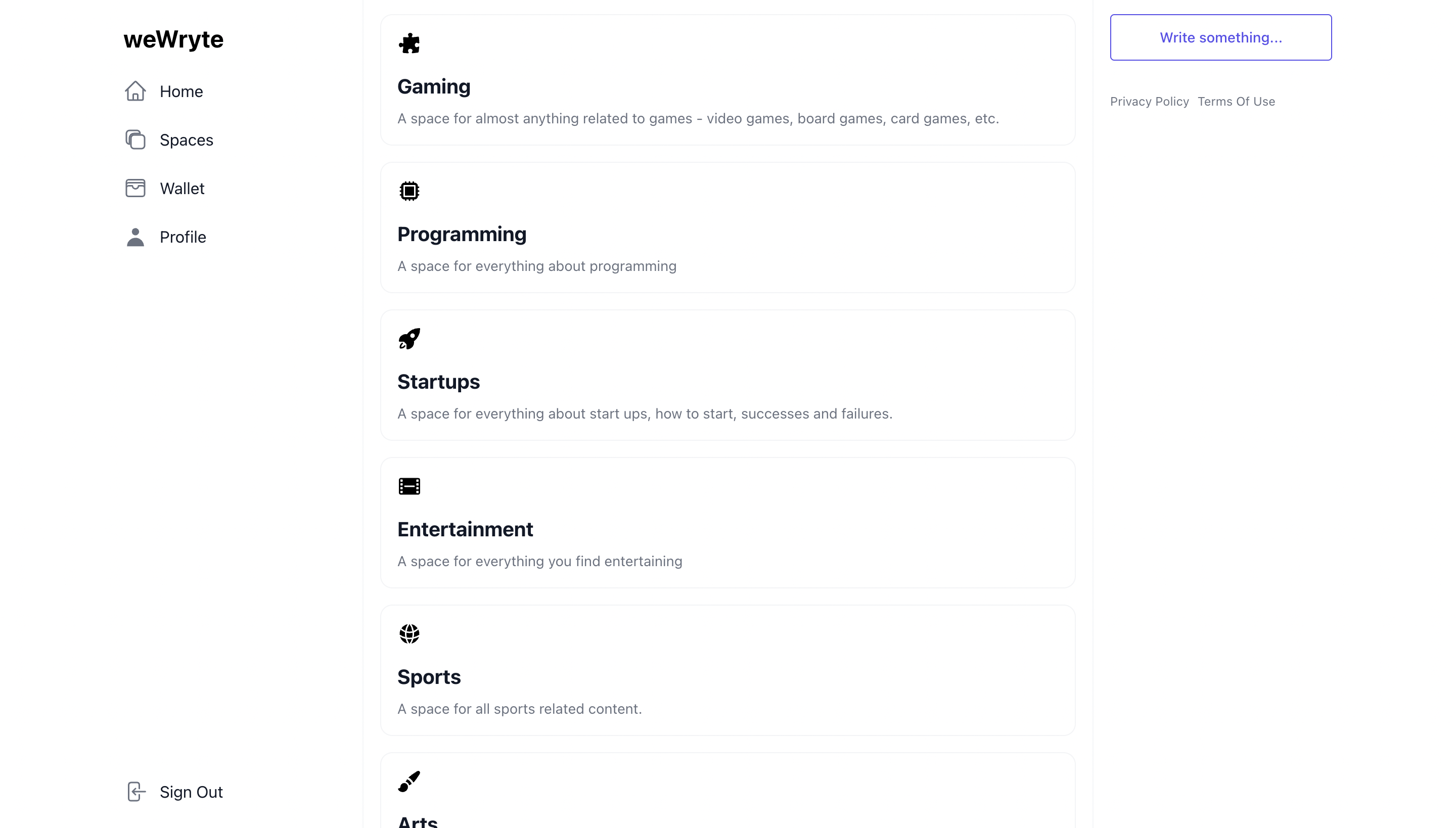The width and height of the screenshot is (1456, 828).
Task: Click the Profile person icon
Action: tap(135, 237)
